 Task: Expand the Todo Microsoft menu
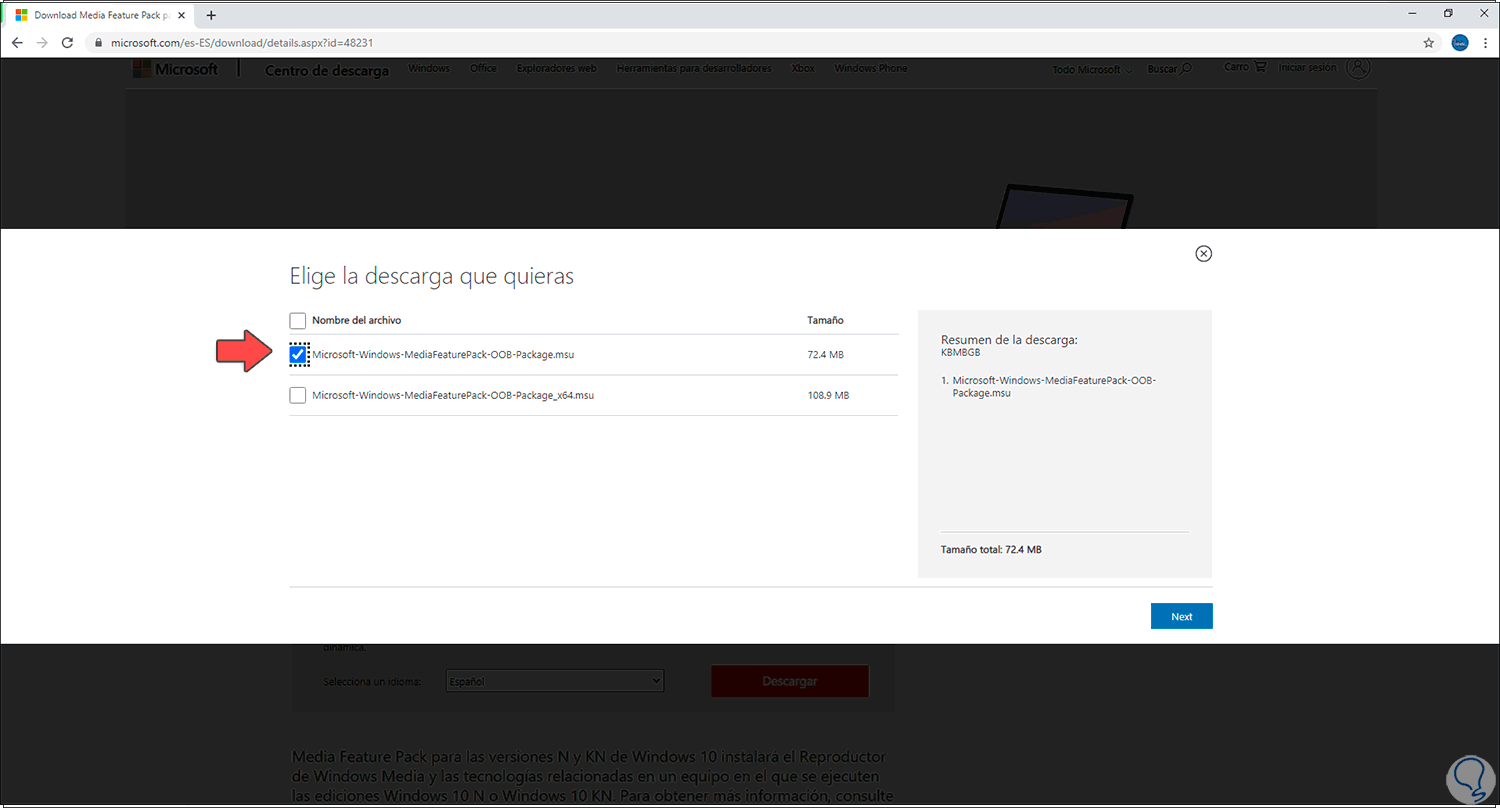pyautogui.click(x=1092, y=70)
